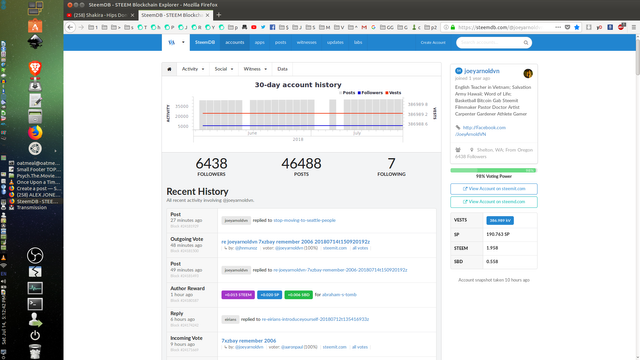Image resolution: width=640 pixels, height=360 pixels.
Task: Open the workspace switcher icon
Action: coord(35,8)
